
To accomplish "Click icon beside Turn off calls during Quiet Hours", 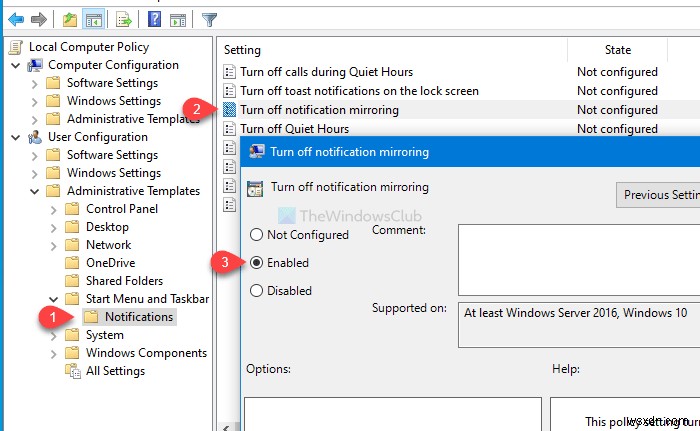I will [229, 72].
